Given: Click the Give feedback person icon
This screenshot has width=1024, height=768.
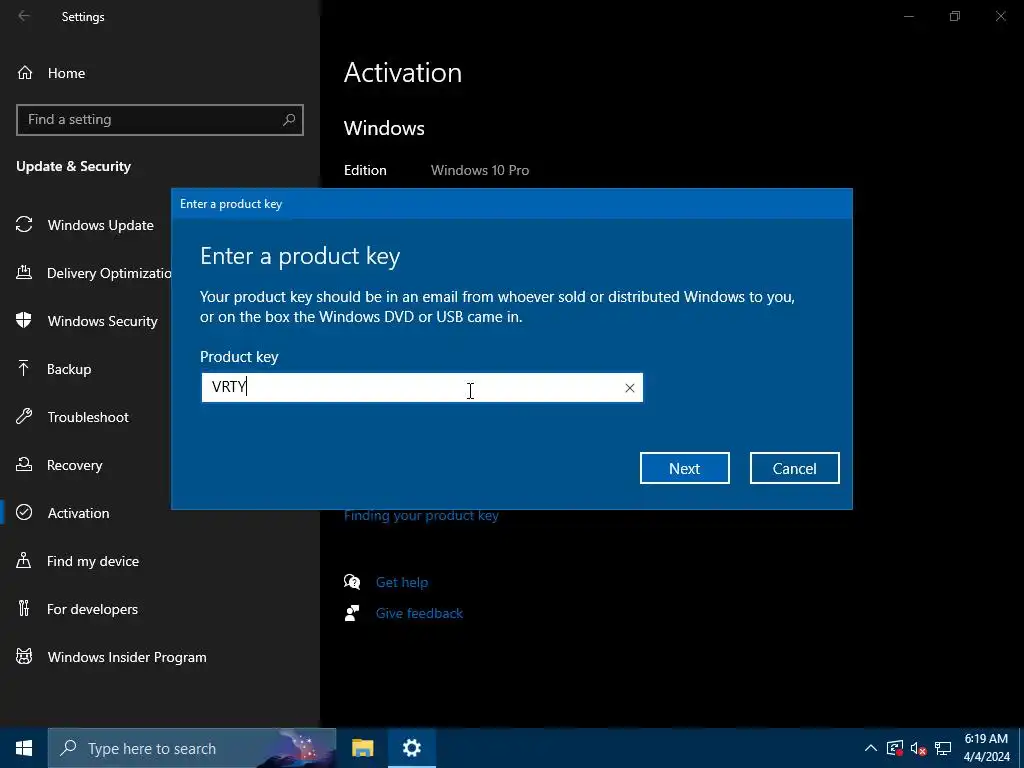Looking at the screenshot, I should pyautogui.click(x=352, y=613).
